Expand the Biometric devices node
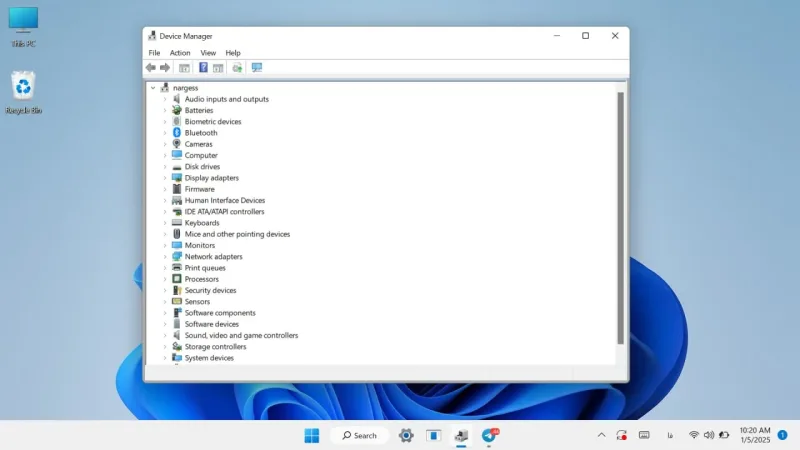The width and height of the screenshot is (800, 450). point(165,121)
